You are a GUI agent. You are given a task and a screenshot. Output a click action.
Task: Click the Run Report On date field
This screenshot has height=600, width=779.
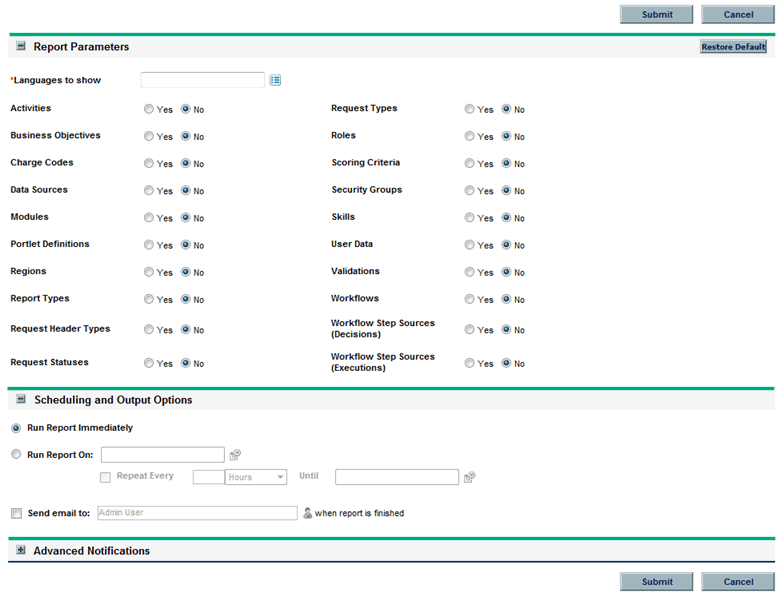162,455
